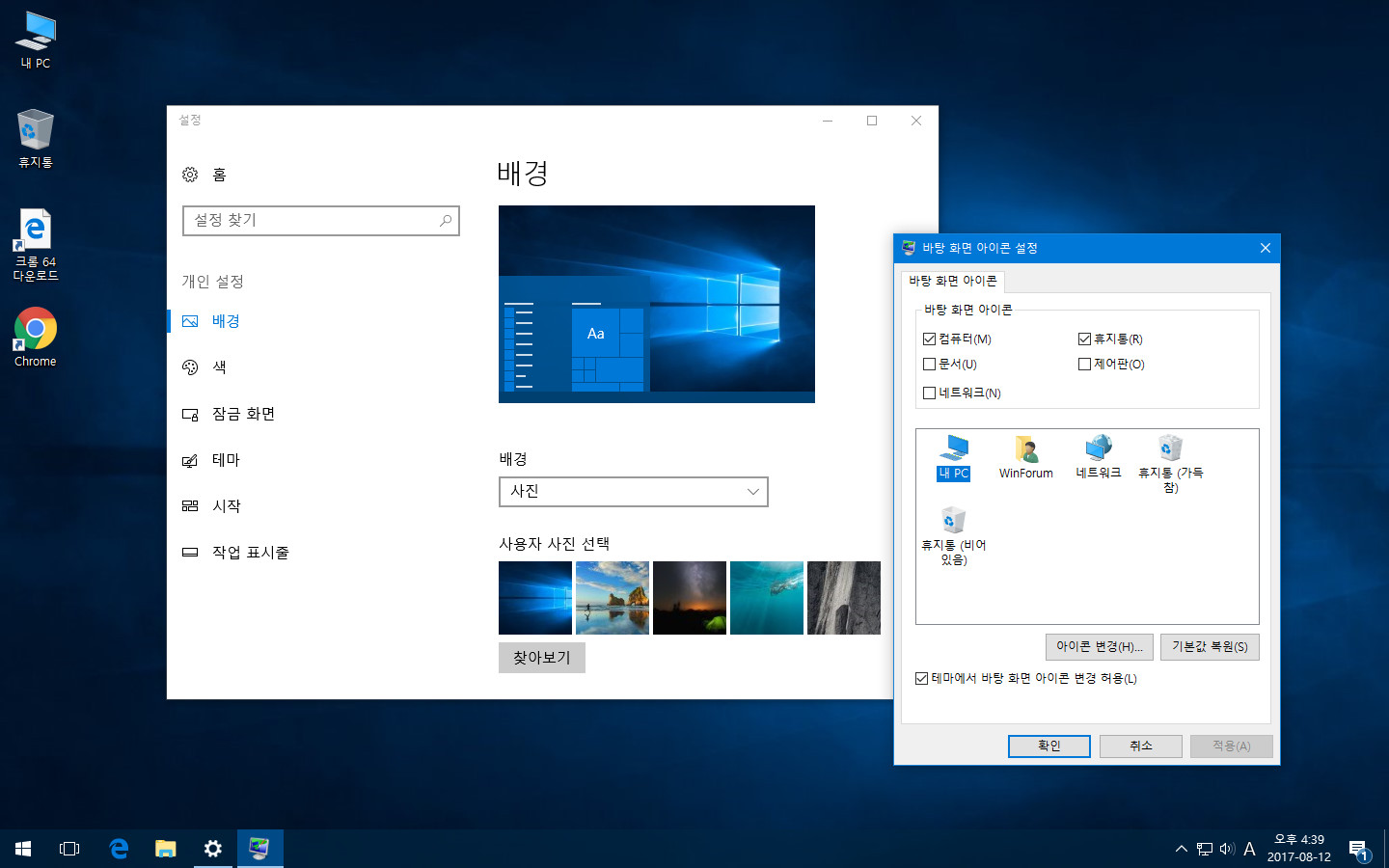Select the 바탕 화면 아이콘 tab
1389x868 pixels.
pos(953,281)
